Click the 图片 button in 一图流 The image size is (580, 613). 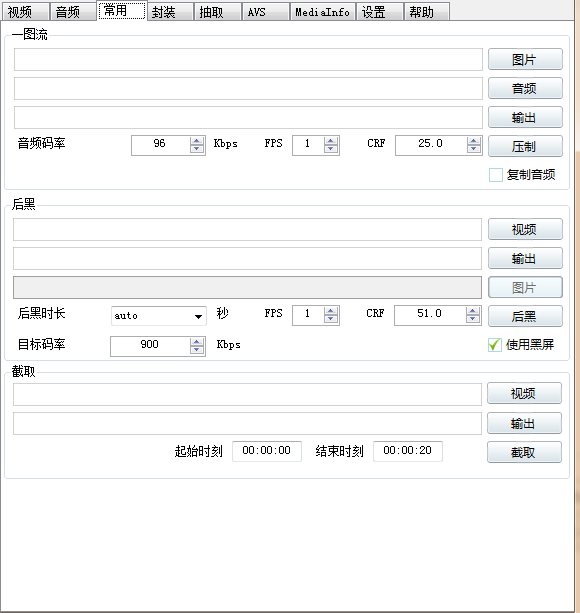coord(525,59)
